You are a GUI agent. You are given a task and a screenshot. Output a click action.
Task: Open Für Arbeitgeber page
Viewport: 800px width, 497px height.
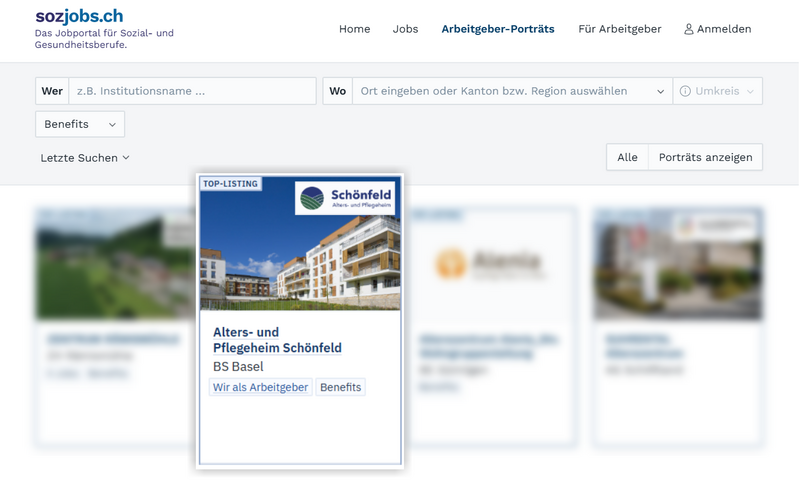pos(619,29)
